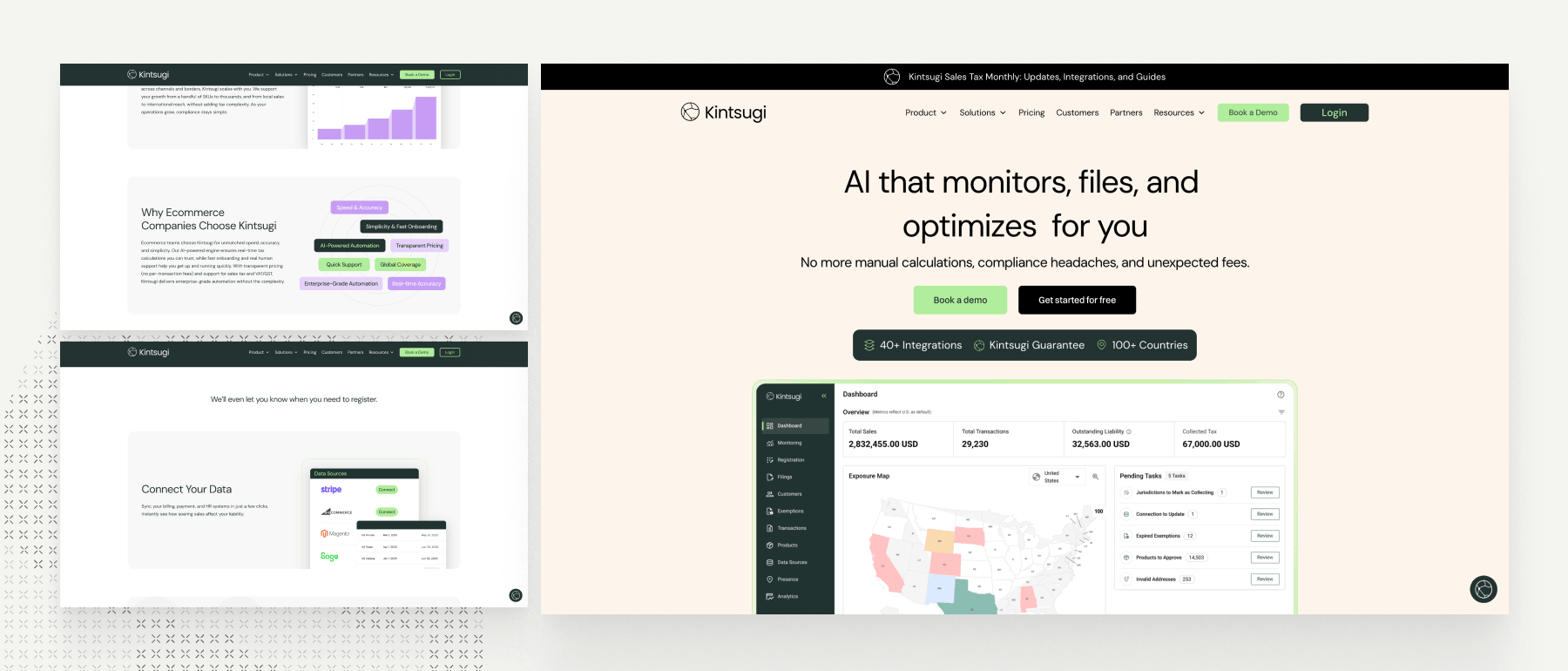Click Connect next to Stripe

387,490
